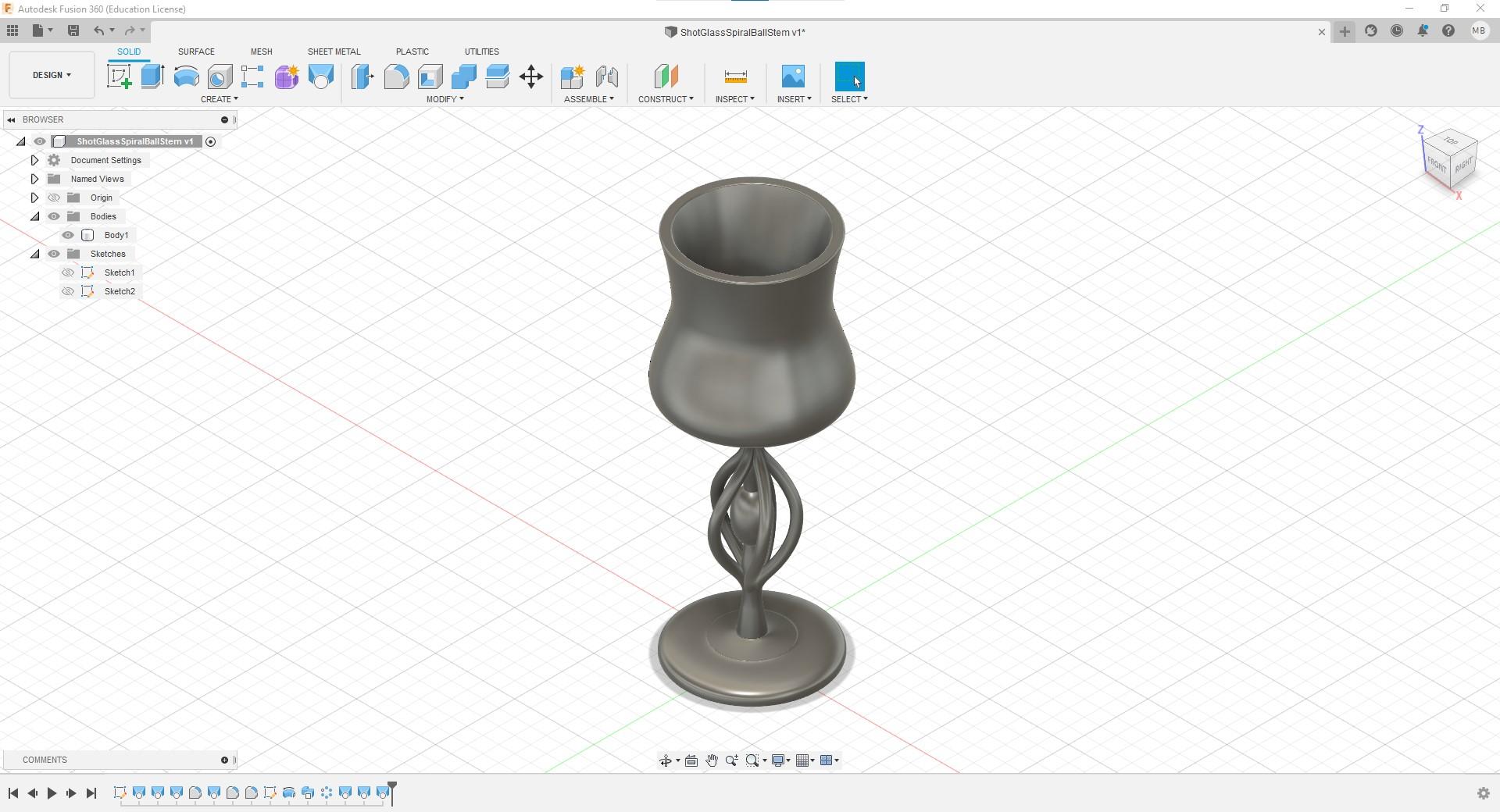Click the ViewCube TOP face
The image size is (1500, 812).
click(x=1450, y=141)
